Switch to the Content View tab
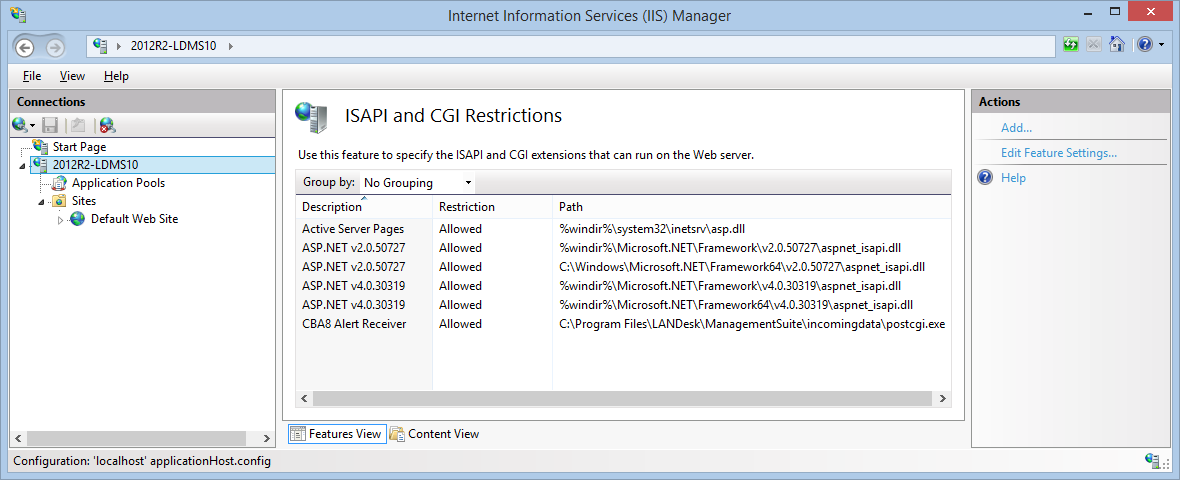1180x480 pixels. point(435,434)
